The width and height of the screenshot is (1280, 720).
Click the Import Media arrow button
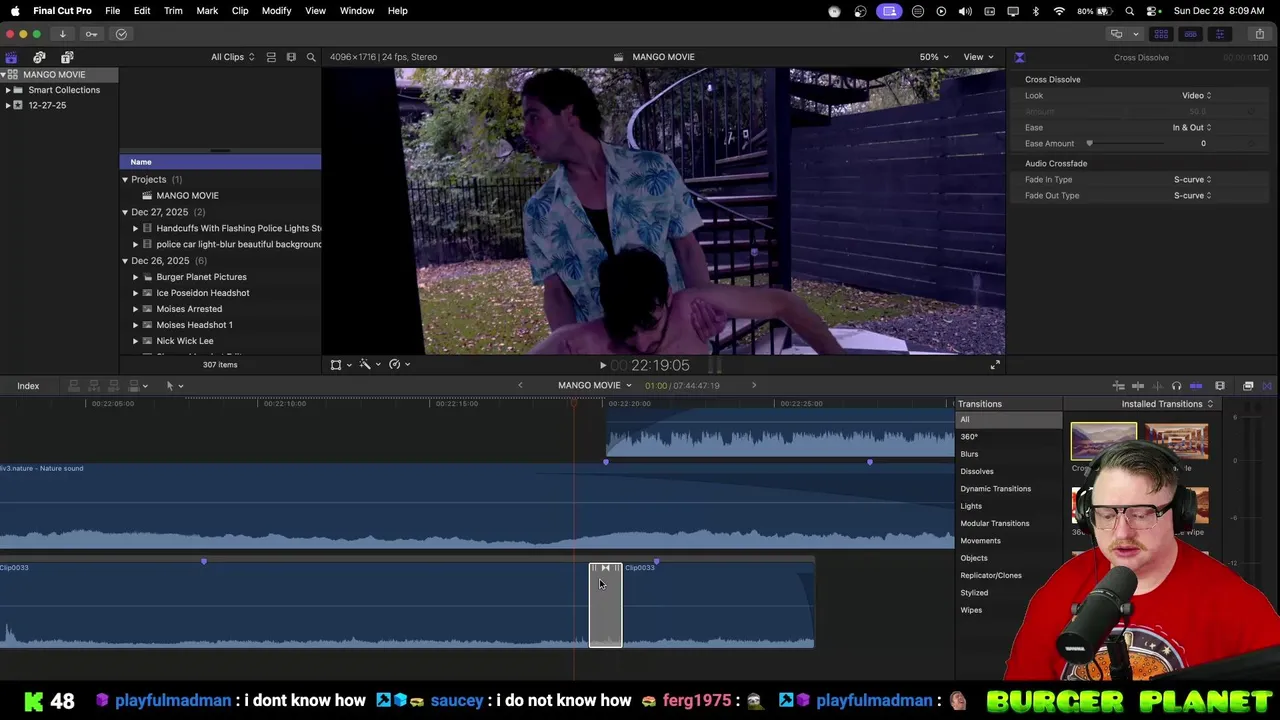point(62,34)
